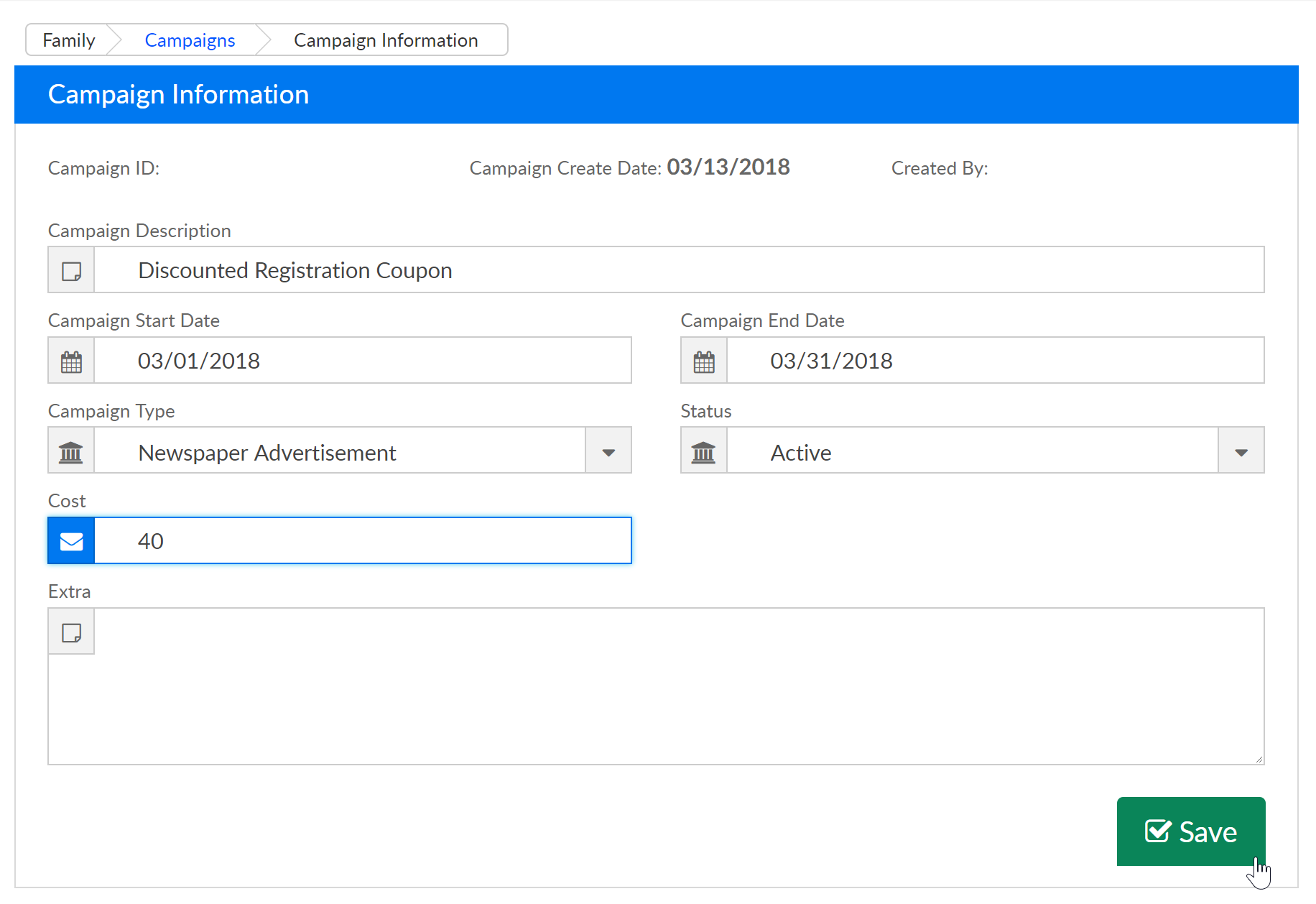Viewport: 1316px width, 904px height.
Task: Click Campaign Information in the breadcrumb
Action: (x=386, y=40)
